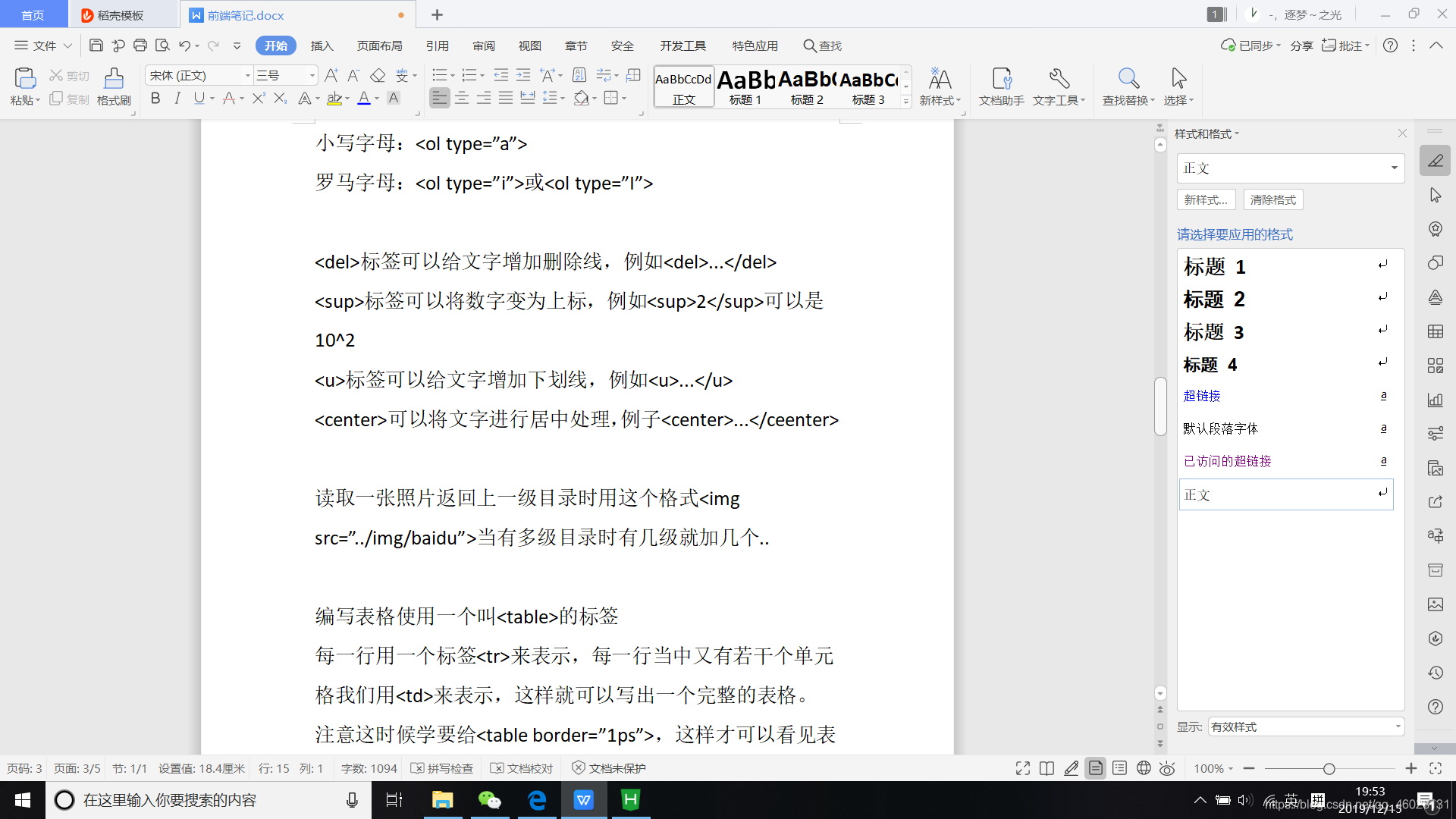The width and height of the screenshot is (1456, 819).
Task: Collapse the ribbon with the up chevron
Action: point(1436,45)
